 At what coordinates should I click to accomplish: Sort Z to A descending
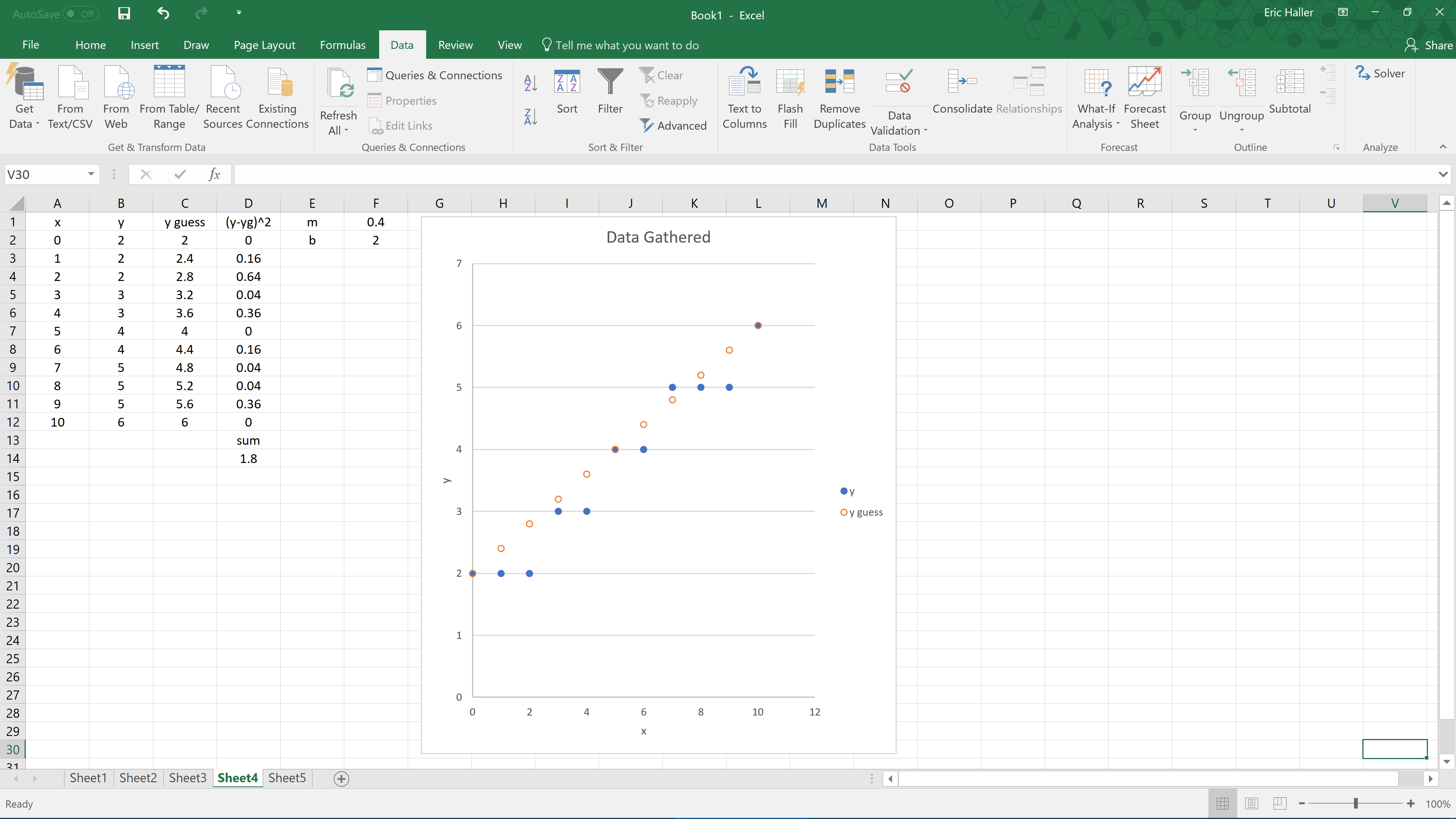point(530,117)
